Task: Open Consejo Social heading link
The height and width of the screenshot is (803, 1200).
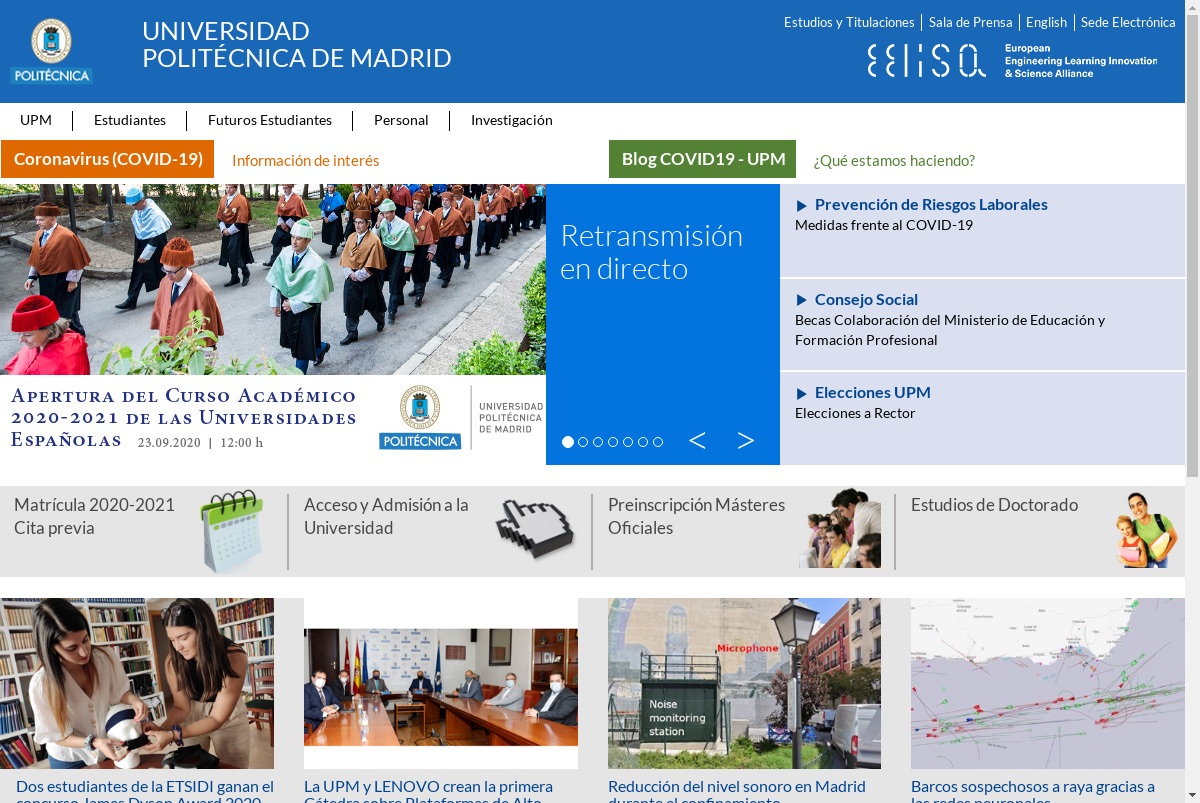Action: (x=866, y=299)
